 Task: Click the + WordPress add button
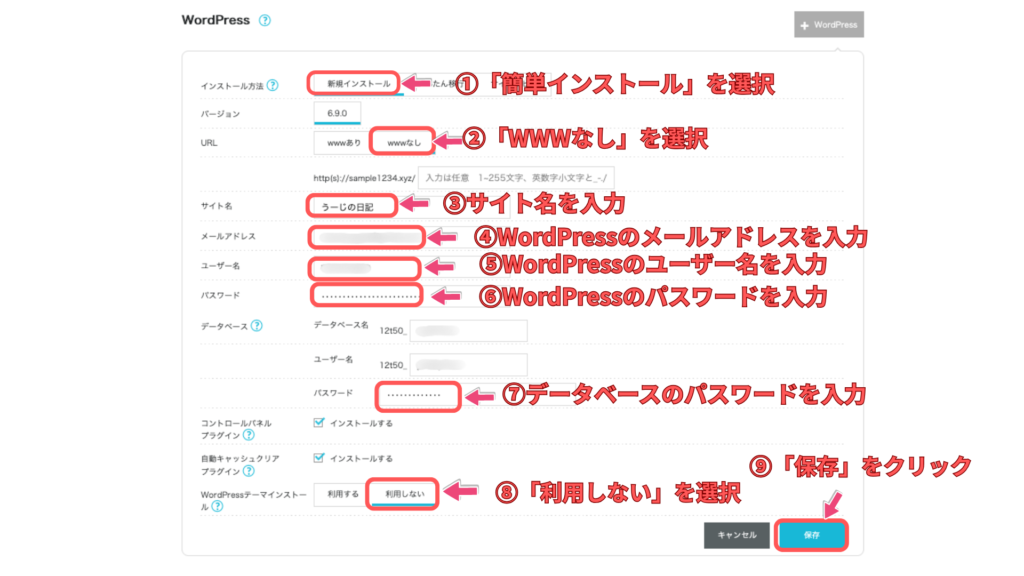(828, 24)
